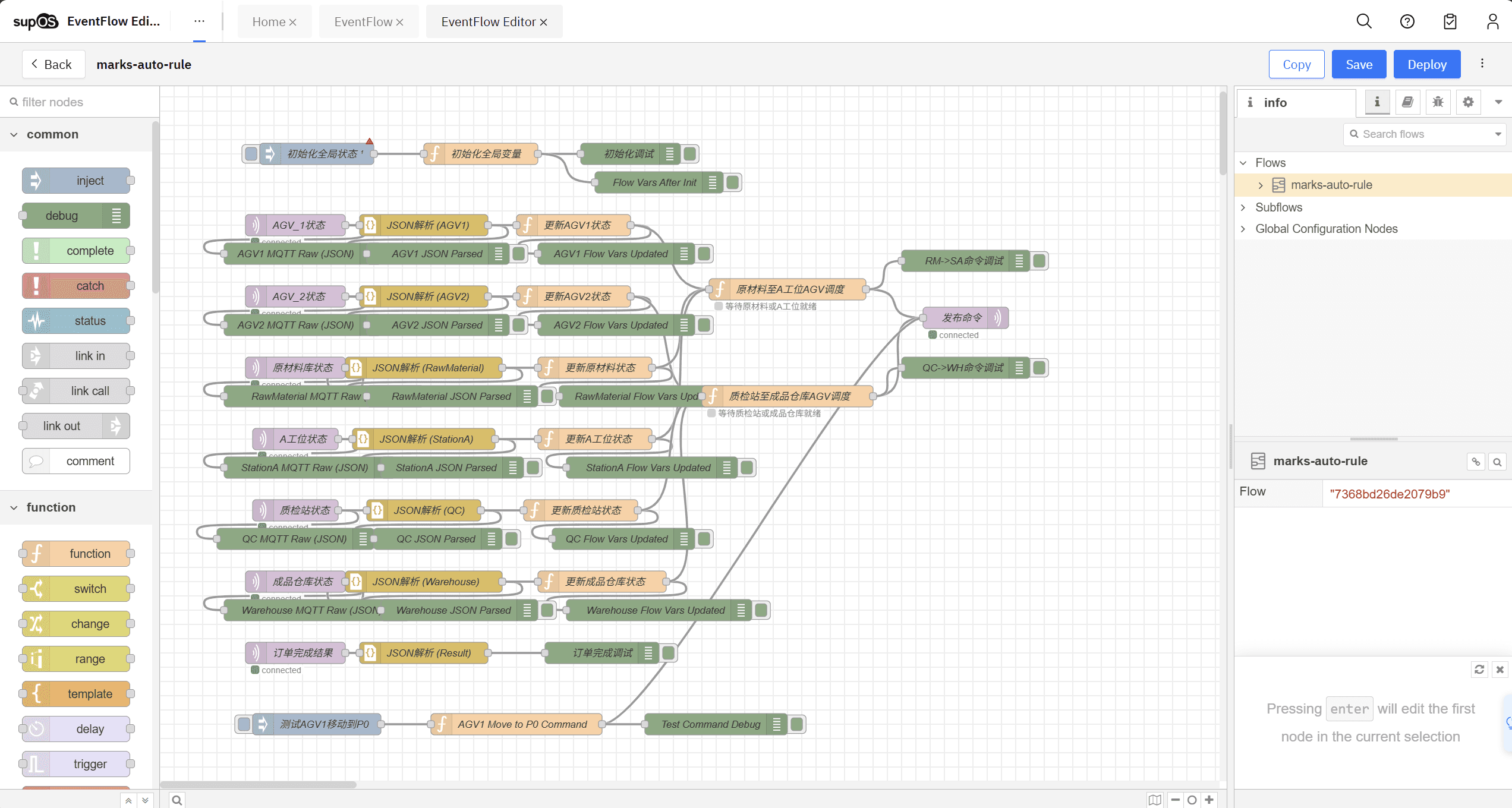Search the workspace with the magnifier icon
The width and height of the screenshot is (1512, 808).
click(177, 800)
